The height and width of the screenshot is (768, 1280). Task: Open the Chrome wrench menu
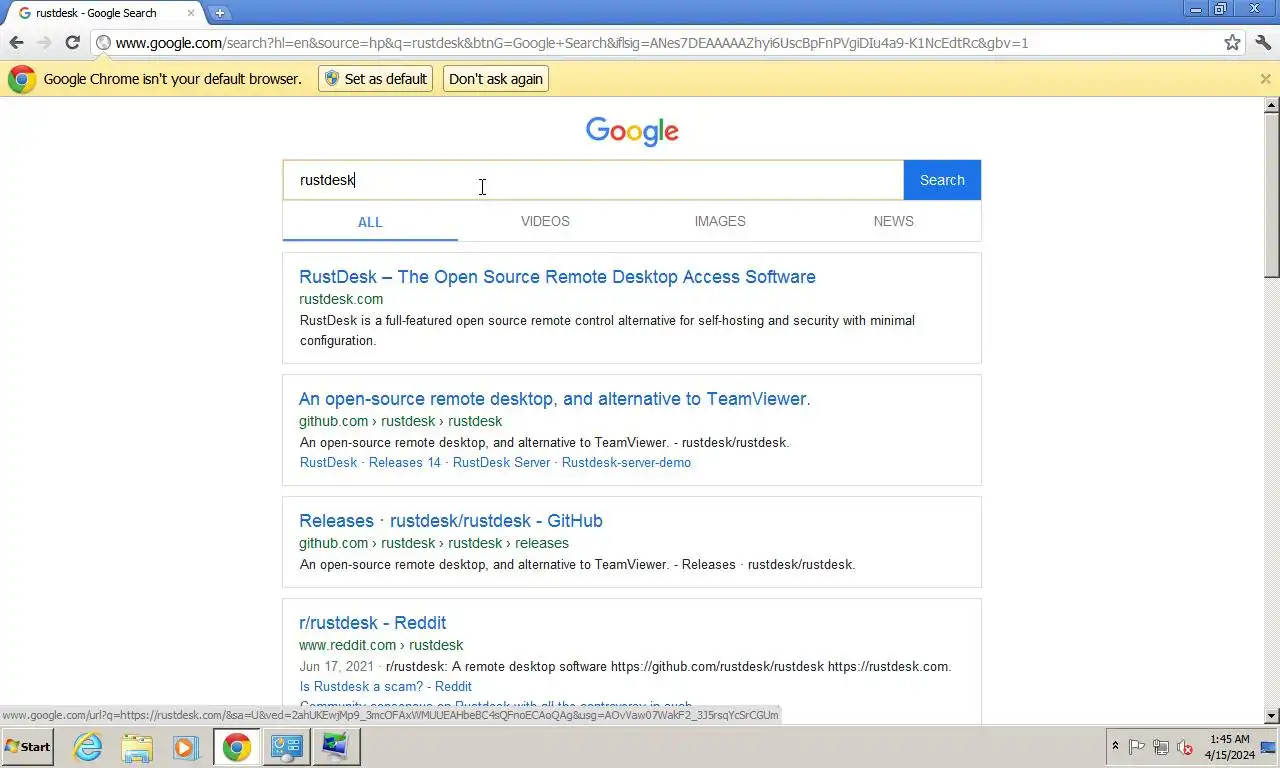coord(1263,43)
